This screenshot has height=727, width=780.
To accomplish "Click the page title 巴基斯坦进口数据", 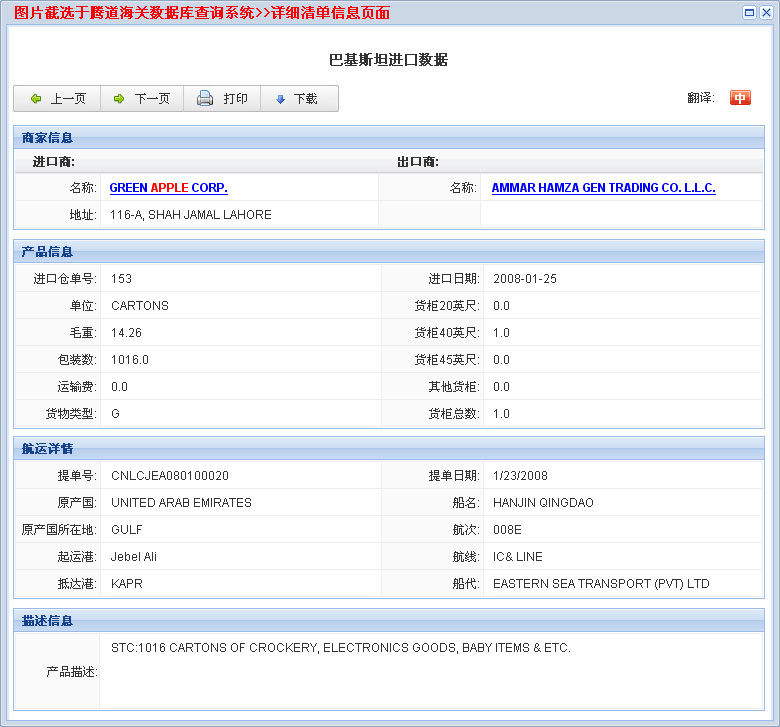I will point(388,60).
